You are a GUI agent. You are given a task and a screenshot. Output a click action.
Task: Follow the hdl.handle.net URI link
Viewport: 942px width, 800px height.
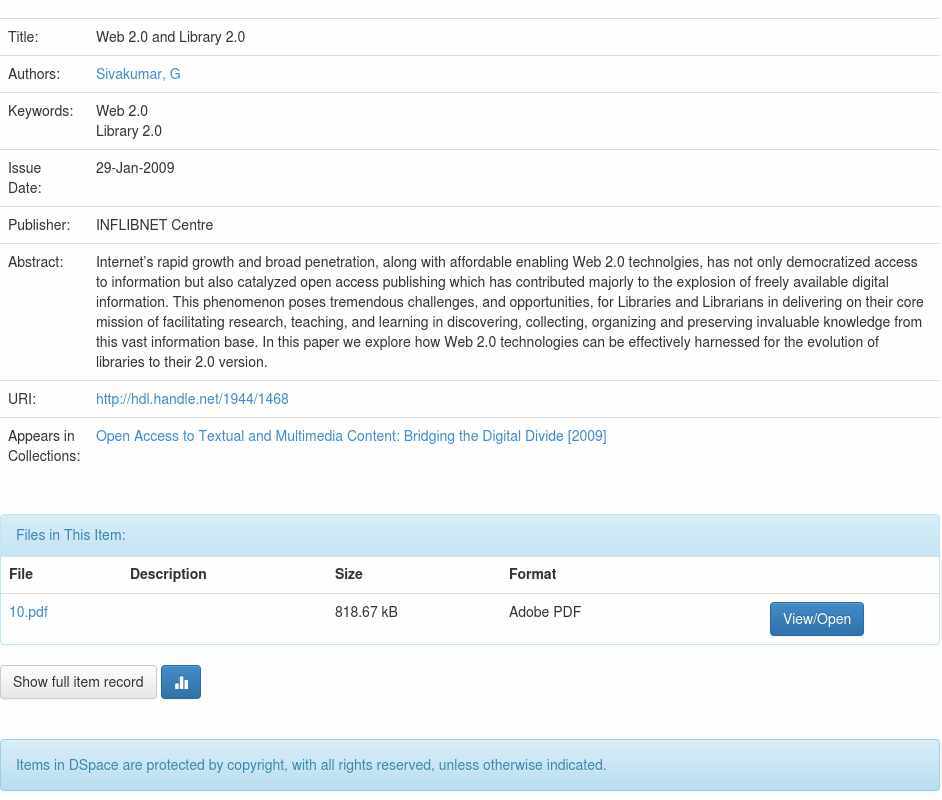tap(192, 399)
